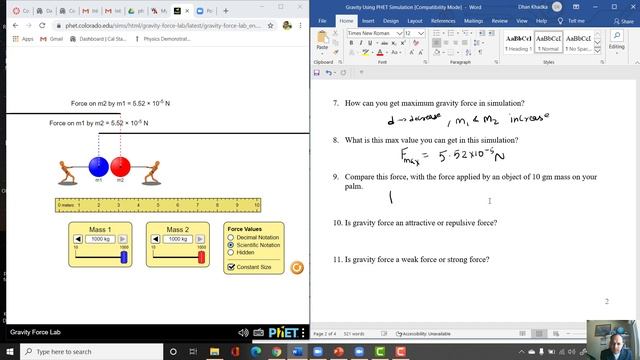Open Gmail bookmark in Chrome

[51, 39]
